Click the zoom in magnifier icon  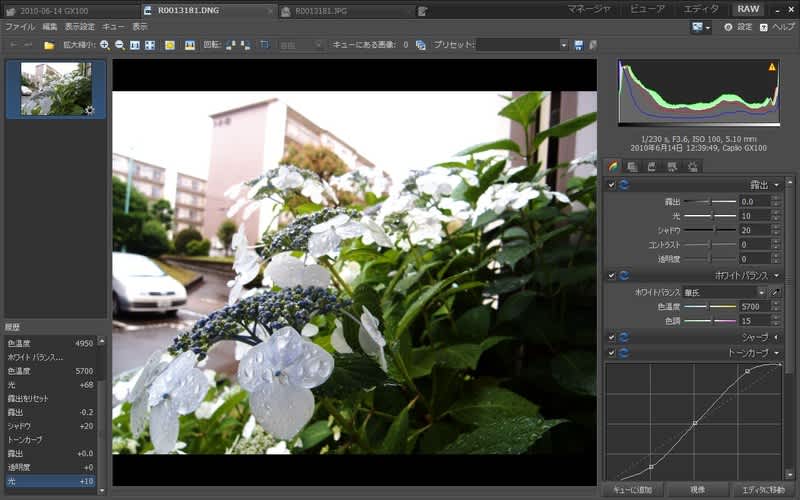[105, 45]
